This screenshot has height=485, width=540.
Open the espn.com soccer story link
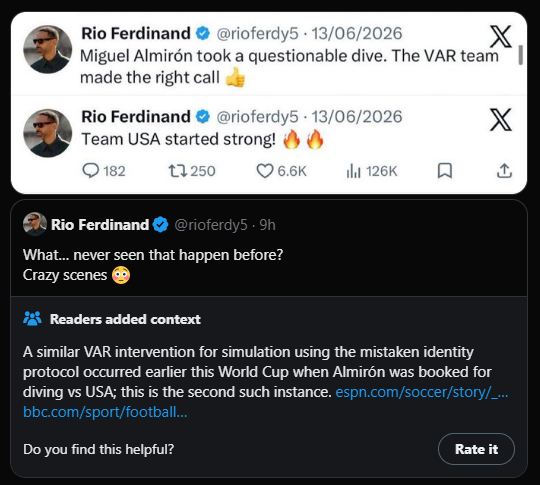click(422, 392)
